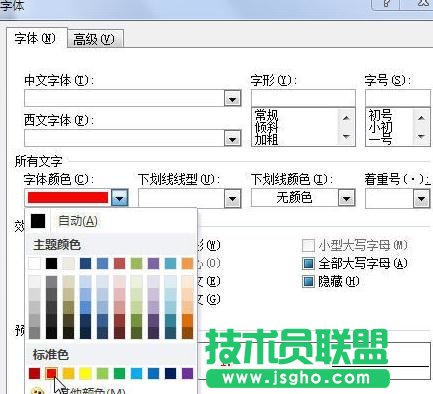Pick dark red in 标准色 row

click(34, 373)
